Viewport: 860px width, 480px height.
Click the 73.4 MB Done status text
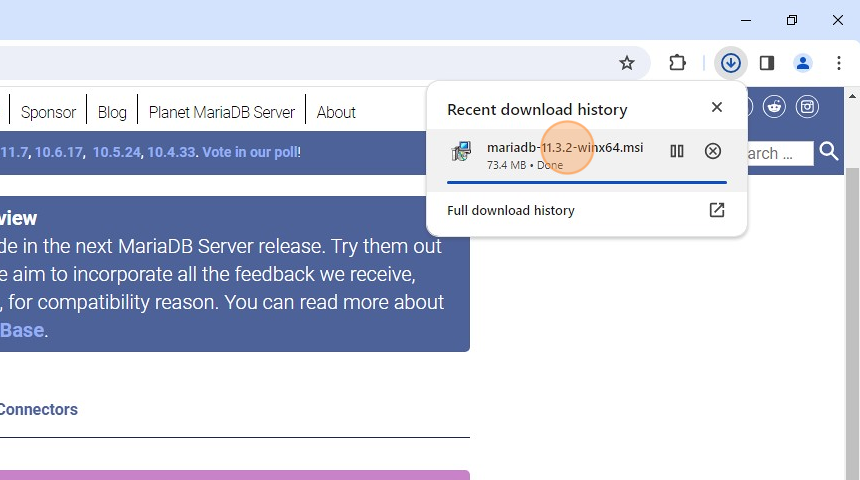click(x=525, y=165)
